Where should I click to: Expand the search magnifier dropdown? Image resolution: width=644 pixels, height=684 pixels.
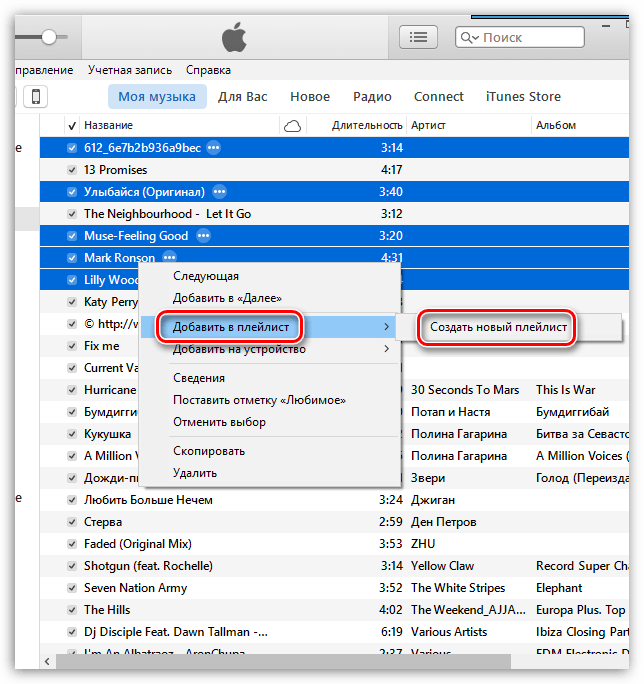469,38
